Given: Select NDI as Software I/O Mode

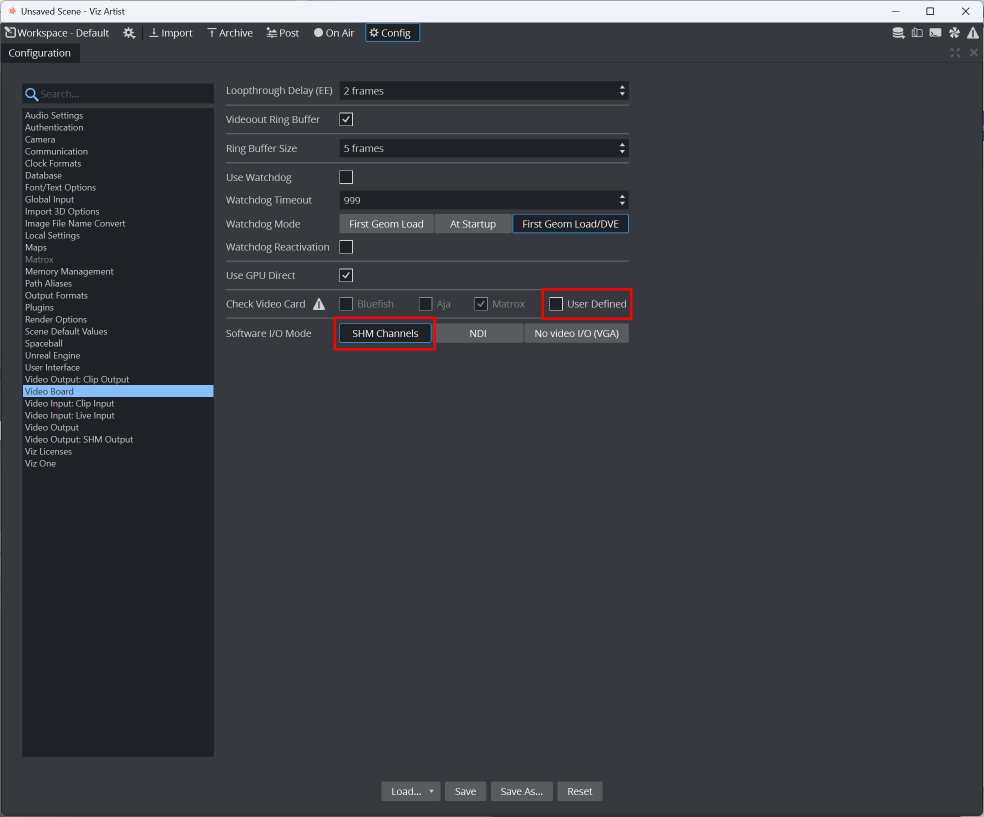Looking at the screenshot, I should click(478, 333).
